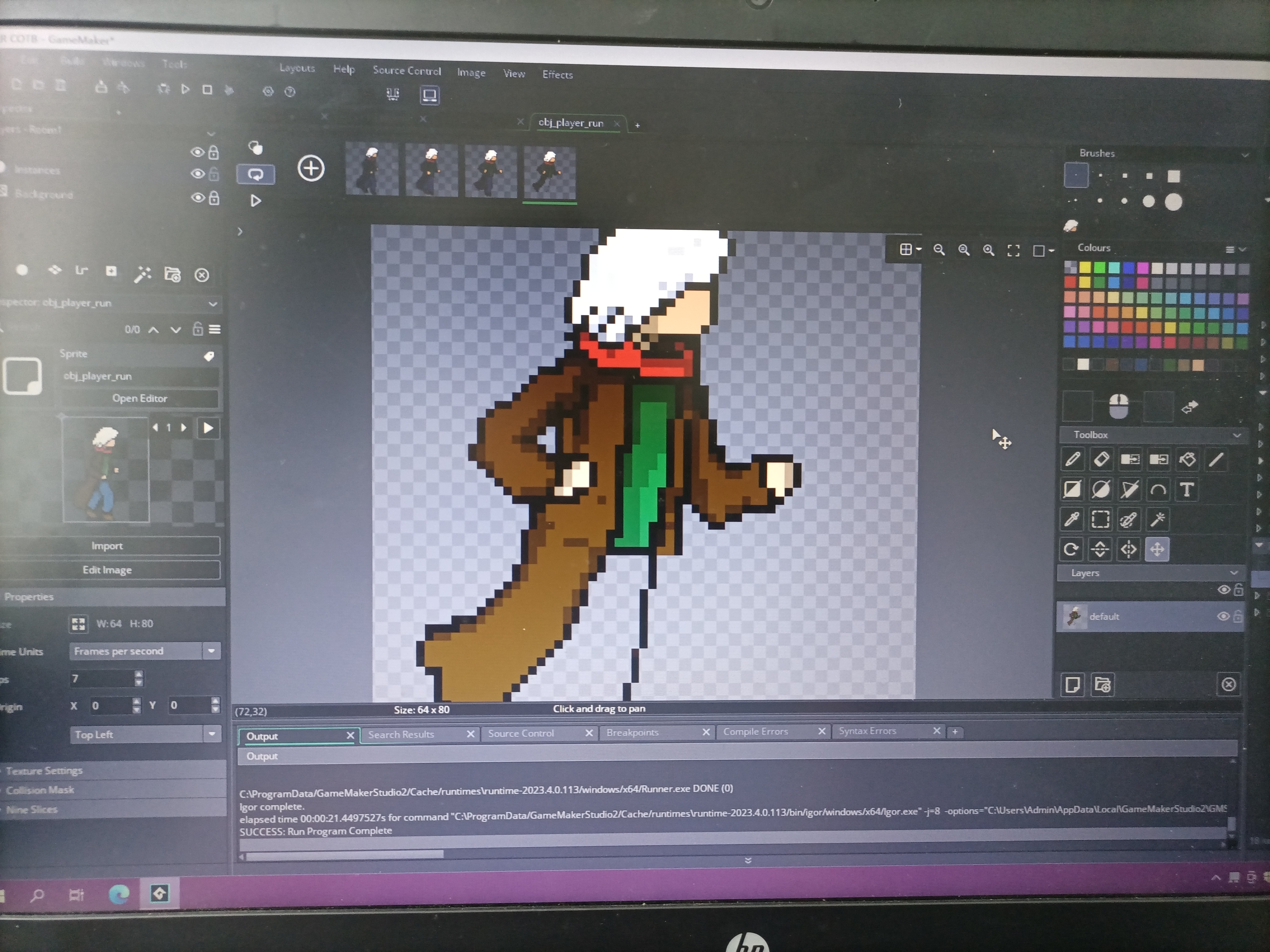Click the fit-to-window zoom icon
The height and width of the screenshot is (952, 1270).
pos(1013,251)
